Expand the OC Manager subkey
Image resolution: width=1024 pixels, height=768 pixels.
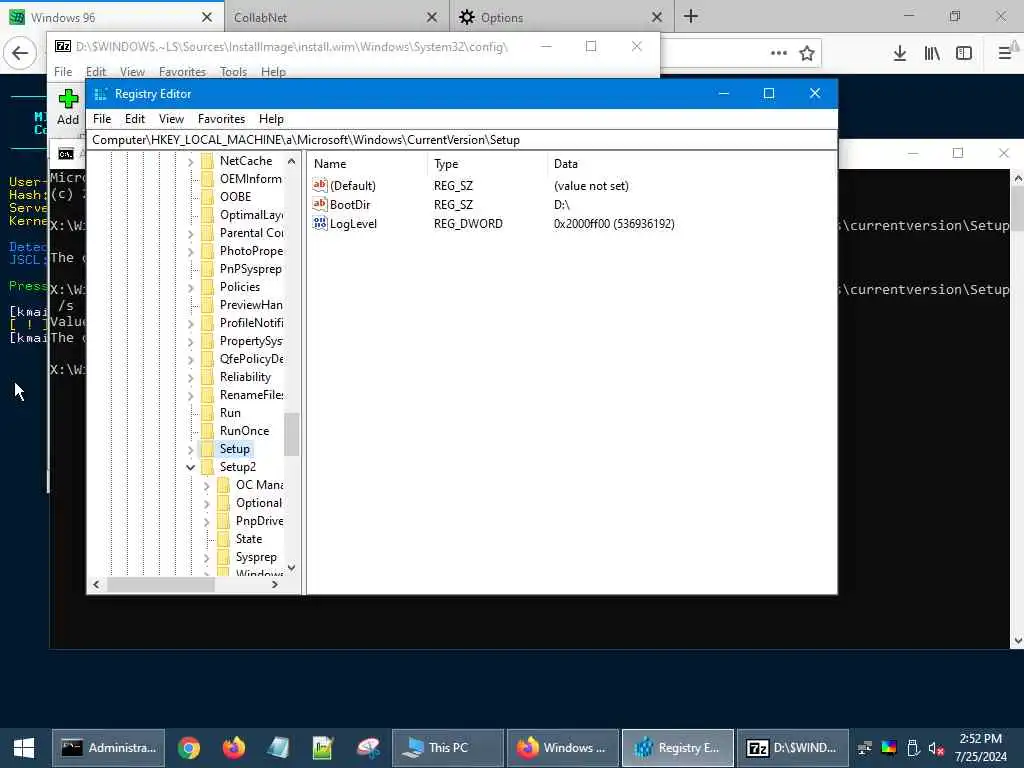pyautogui.click(x=206, y=485)
